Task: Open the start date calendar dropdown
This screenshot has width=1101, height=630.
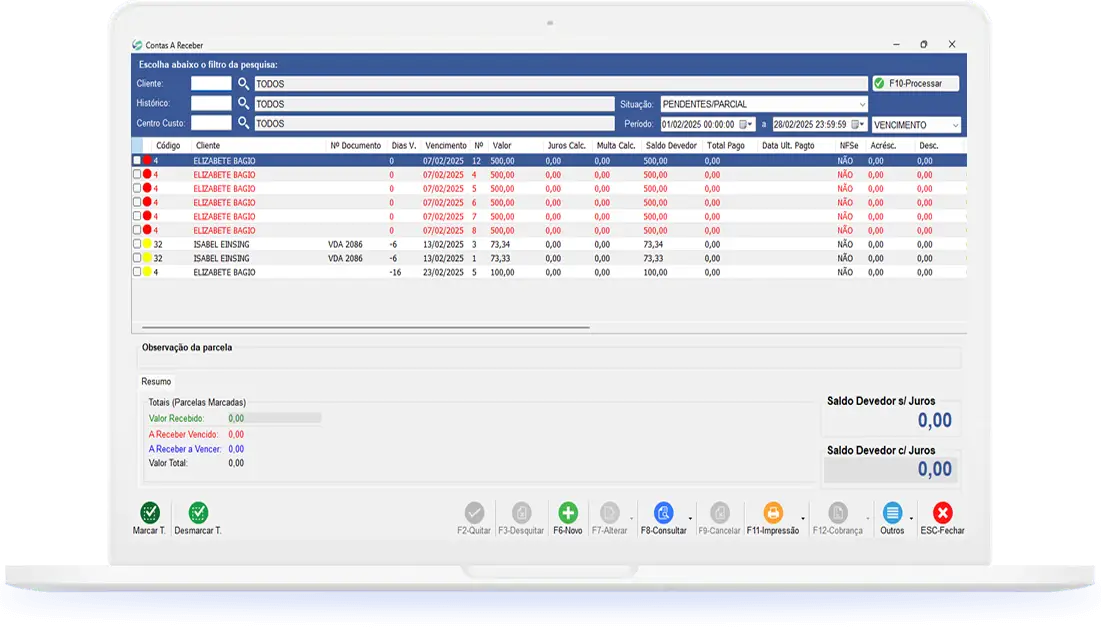Action: (750, 125)
